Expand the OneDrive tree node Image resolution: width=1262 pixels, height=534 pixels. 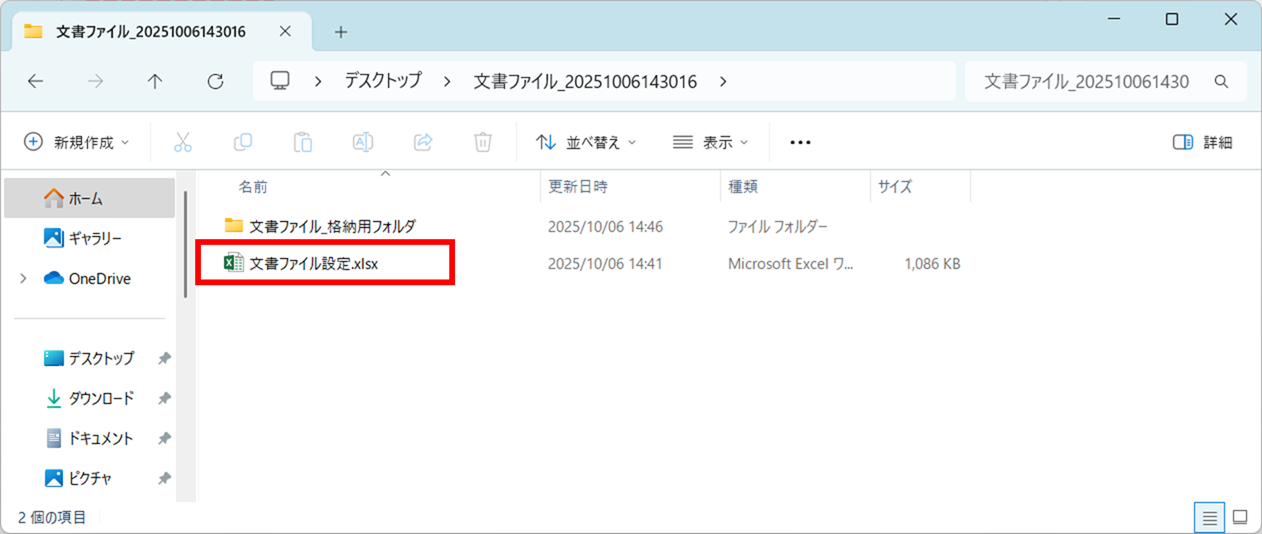[x=23, y=279]
